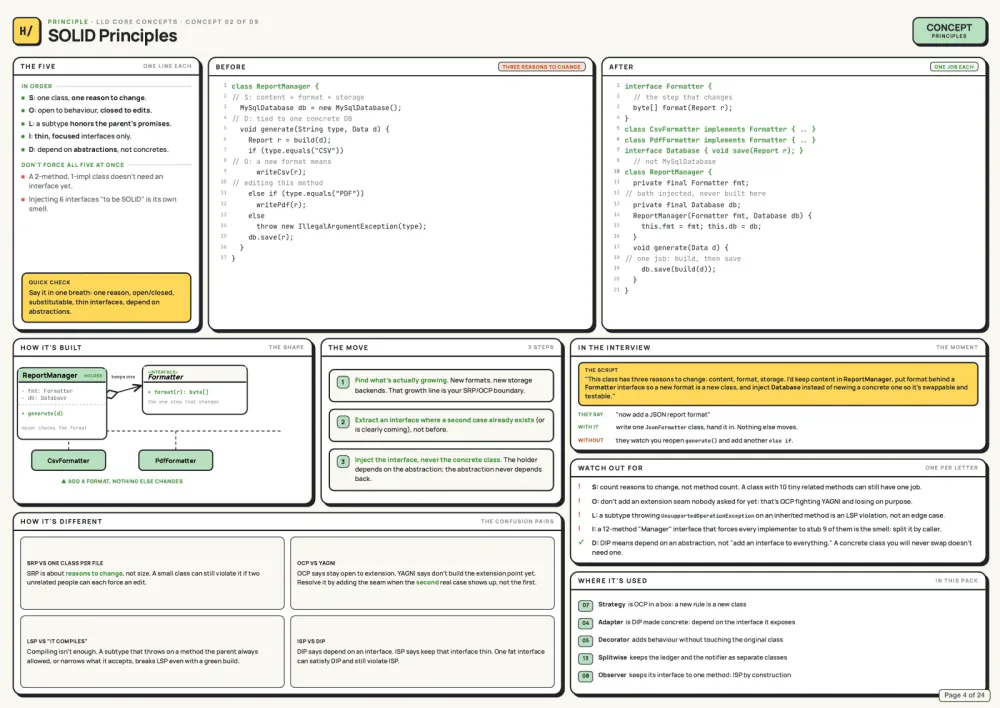This screenshot has height=708, width=1000.
Task: Click the 'AFTER' panel heading
Action: tap(621, 66)
